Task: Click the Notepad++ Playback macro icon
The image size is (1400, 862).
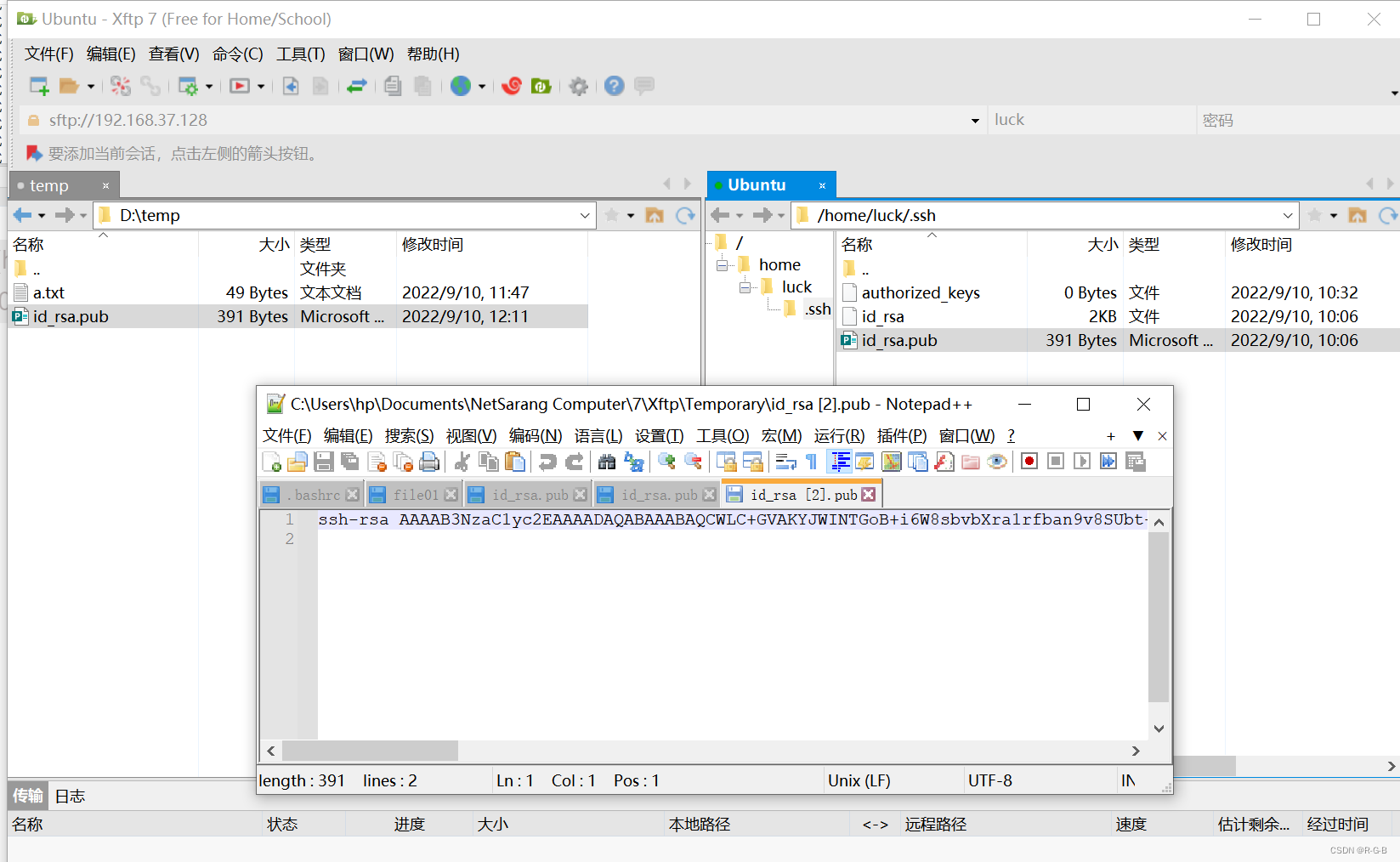Action: click(1082, 462)
